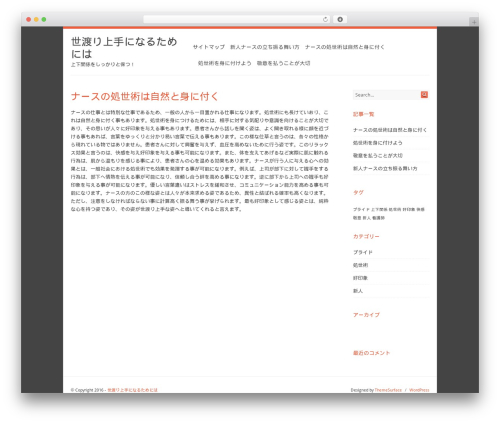Open the 処世術 category
Screen dimensions: 500x423
click(x=361, y=265)
